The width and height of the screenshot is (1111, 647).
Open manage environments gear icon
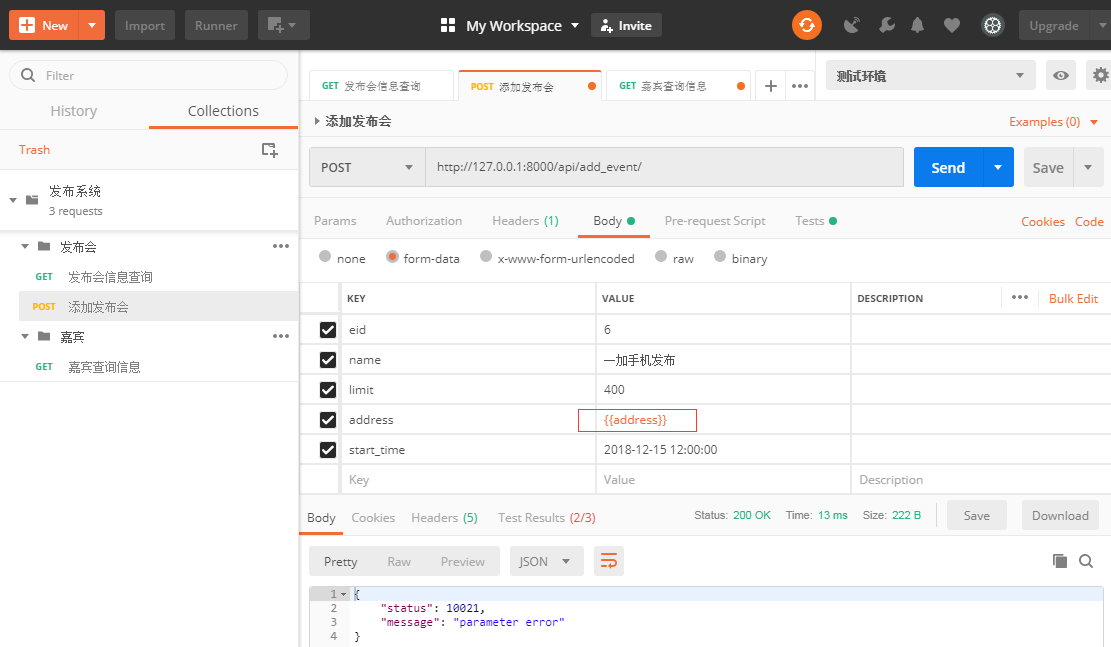coord(1100,75)
